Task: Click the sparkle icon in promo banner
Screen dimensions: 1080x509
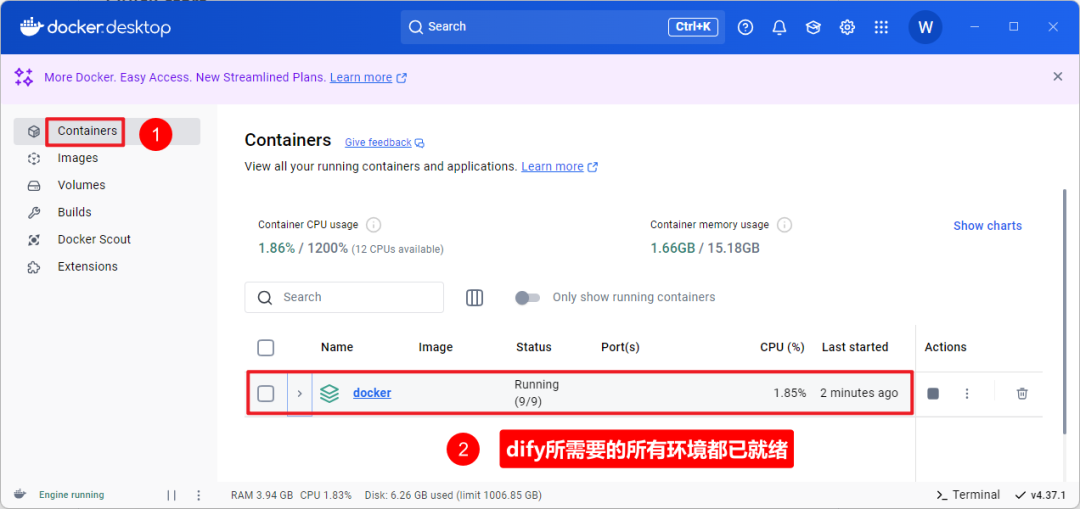Action: coord(24,77)
